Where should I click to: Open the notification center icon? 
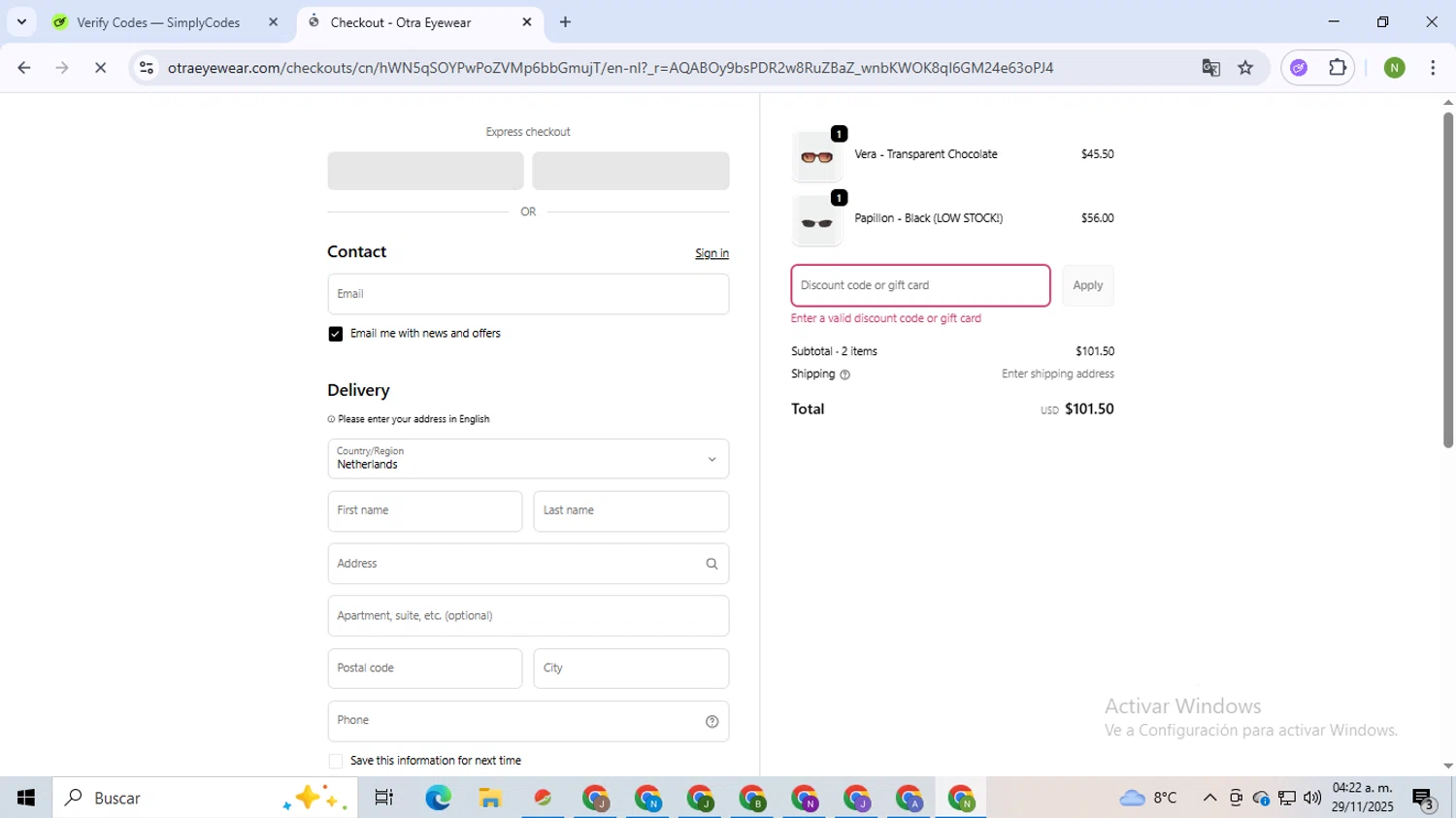(x=1424, y=798)
